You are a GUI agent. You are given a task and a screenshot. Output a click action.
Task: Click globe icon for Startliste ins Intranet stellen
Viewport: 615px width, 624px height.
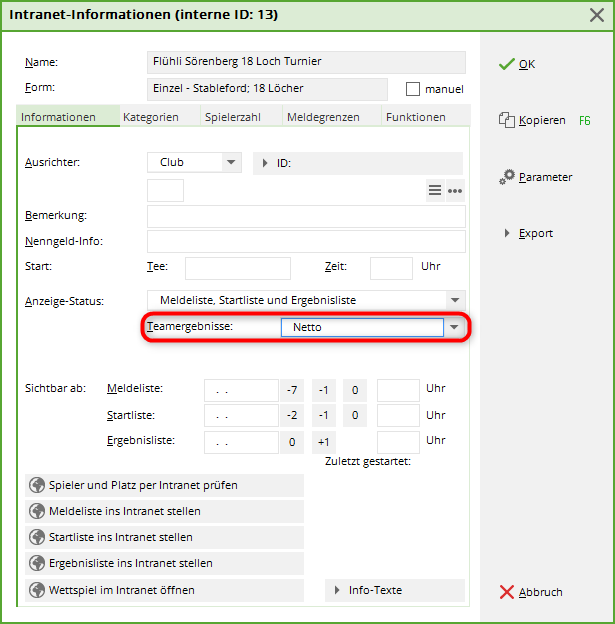(37, 537)
